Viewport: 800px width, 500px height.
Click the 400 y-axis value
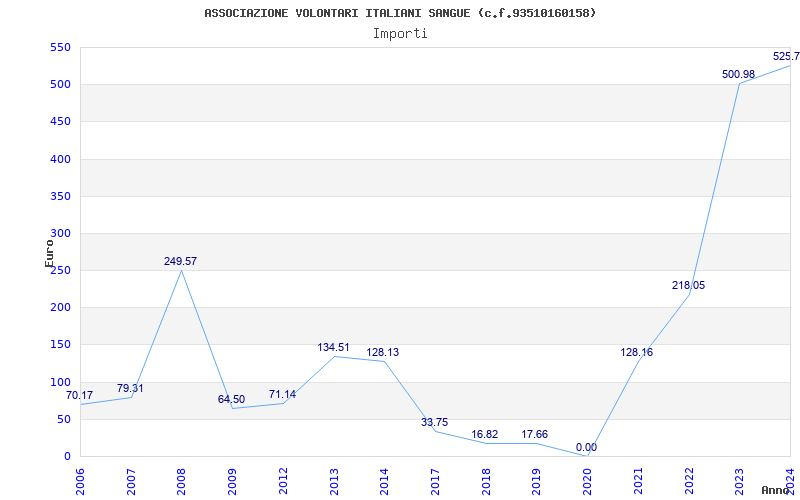60,159
